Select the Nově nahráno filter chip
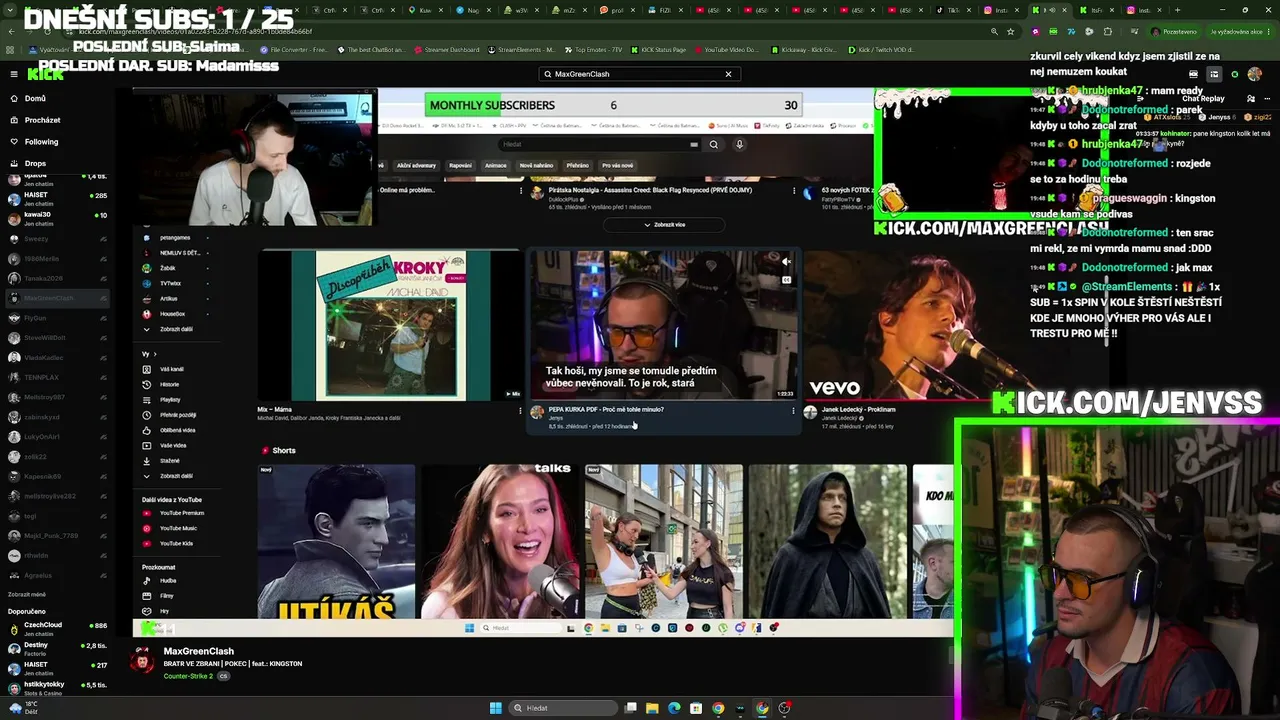1280x720 pixels. 537,165
